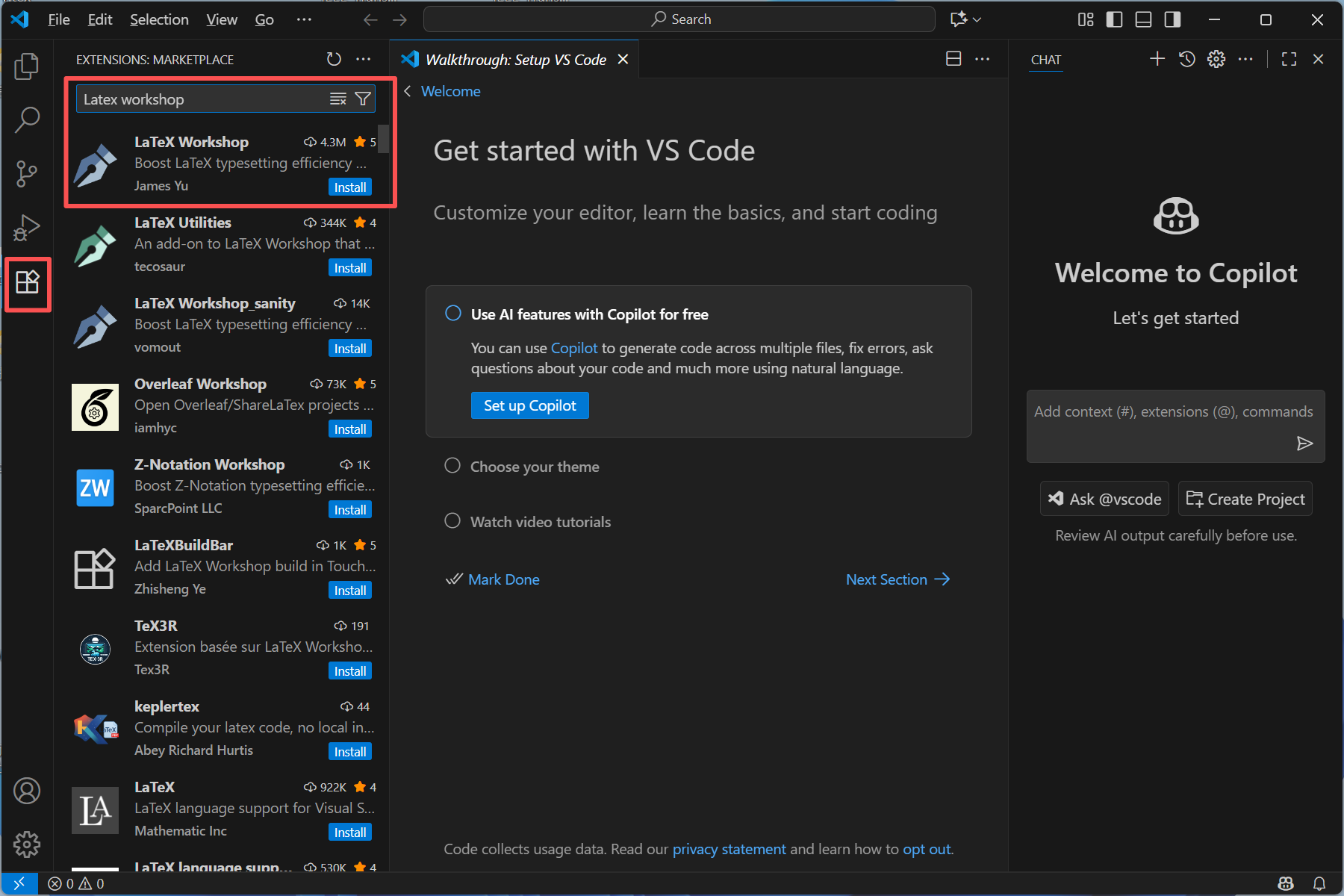Show errors and warnings count

pyautogui.click(x=76, y=883)
